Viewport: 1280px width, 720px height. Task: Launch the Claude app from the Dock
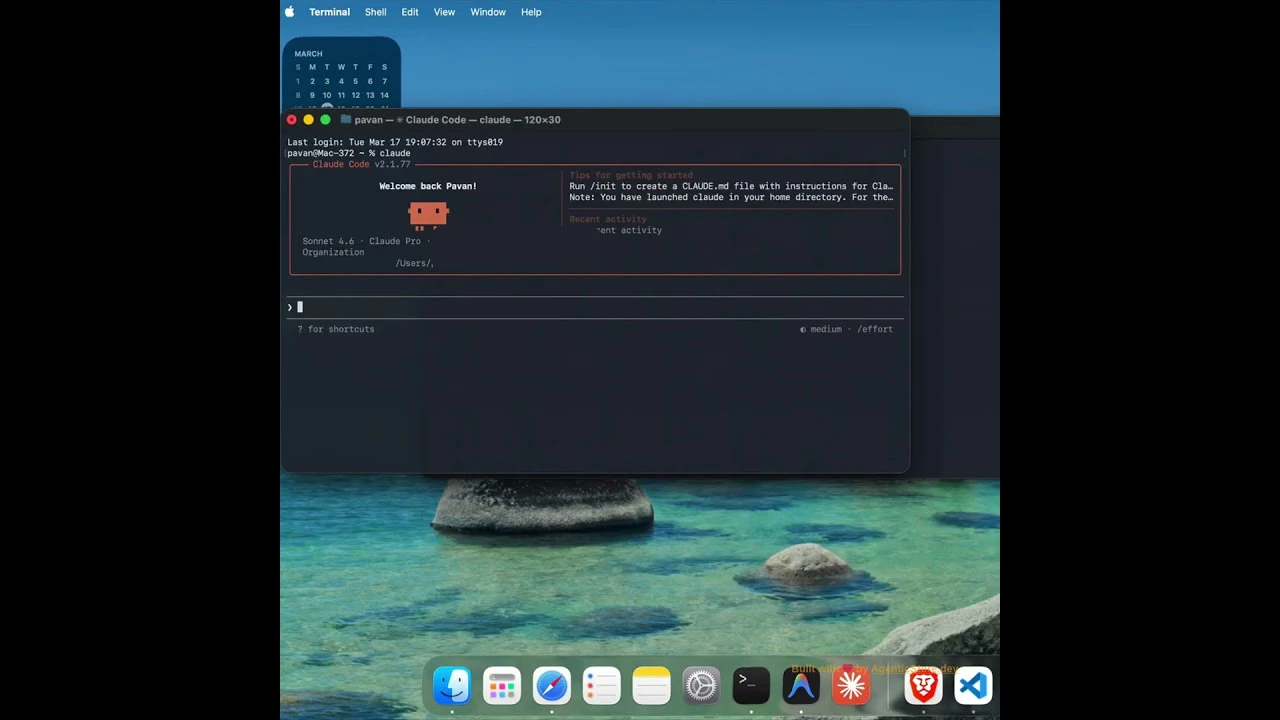click(851, 686)
